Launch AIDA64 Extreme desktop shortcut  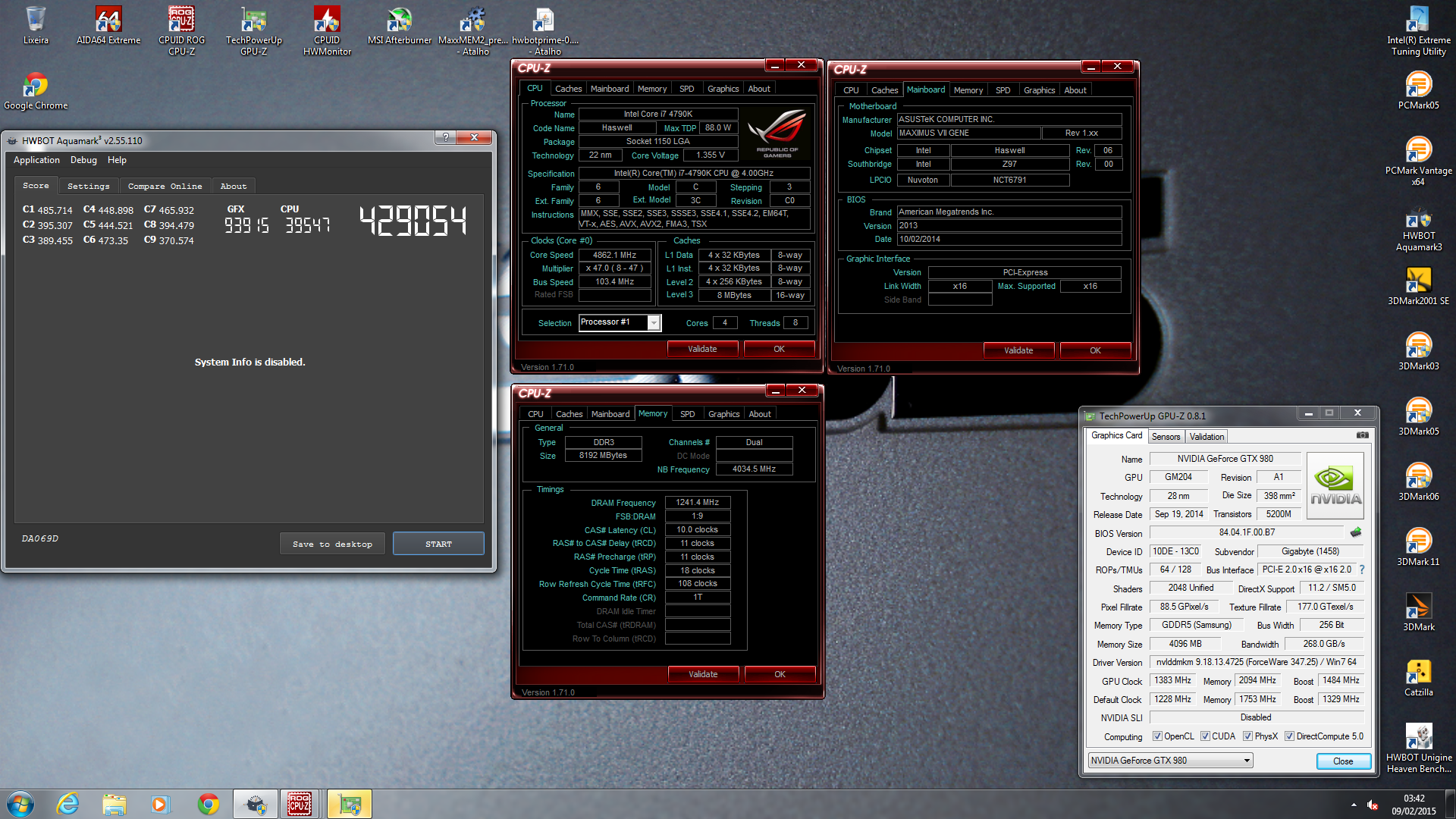pyautogui.click(x=108, y=26)
